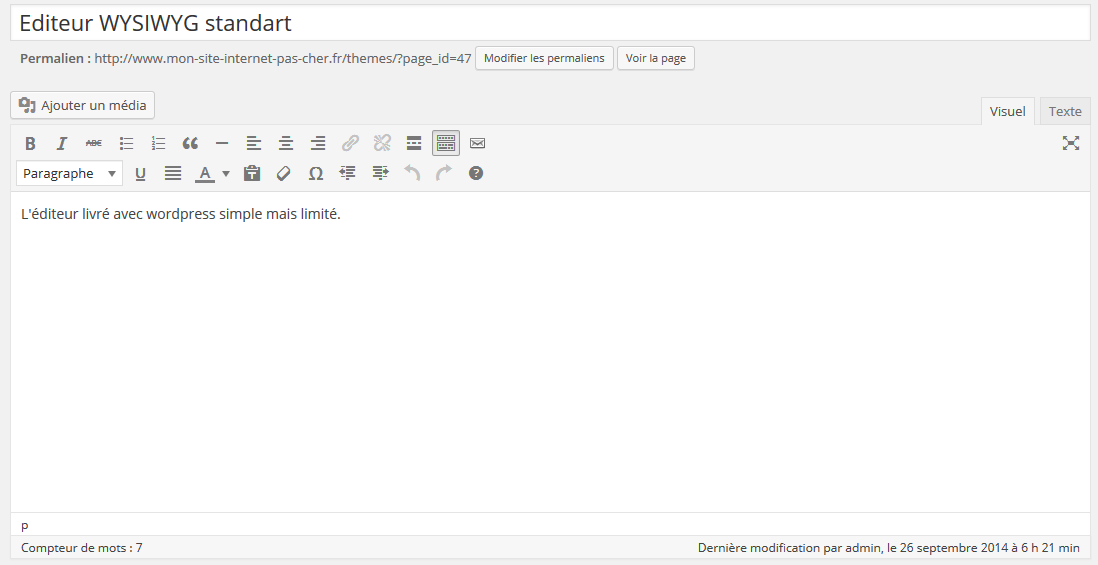The image size is (1098, 565).
Task: Click the Modifier les permaliens button
Action: (544, 58)
